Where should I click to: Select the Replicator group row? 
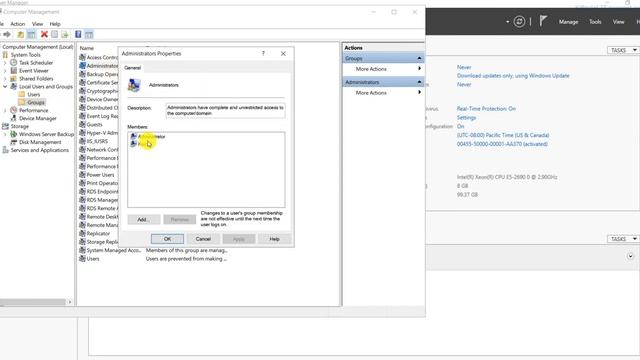click(x=98, y=233)
